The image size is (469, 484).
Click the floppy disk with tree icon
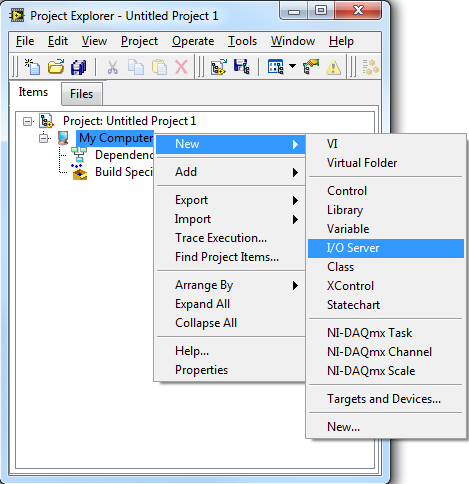(241, 67)
